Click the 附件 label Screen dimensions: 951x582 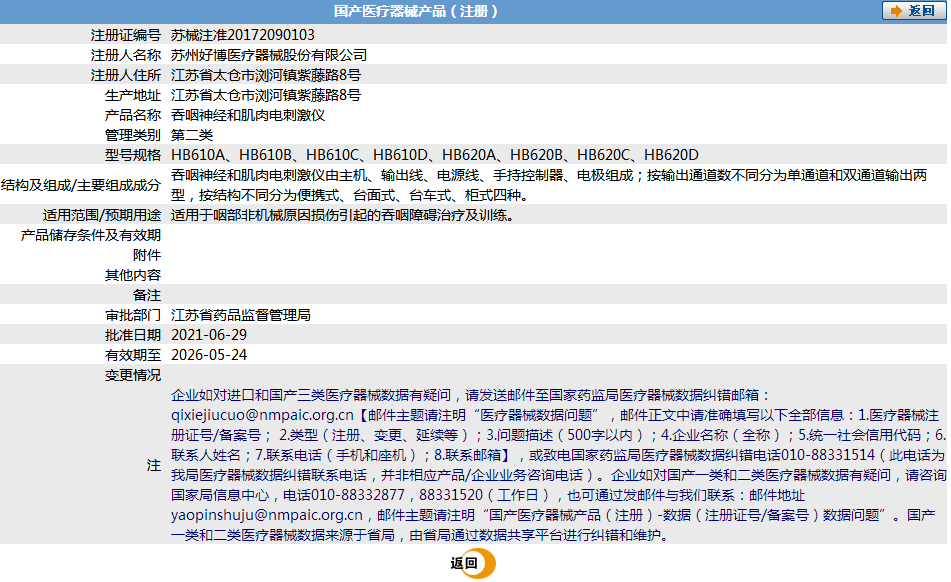[147, 255]
